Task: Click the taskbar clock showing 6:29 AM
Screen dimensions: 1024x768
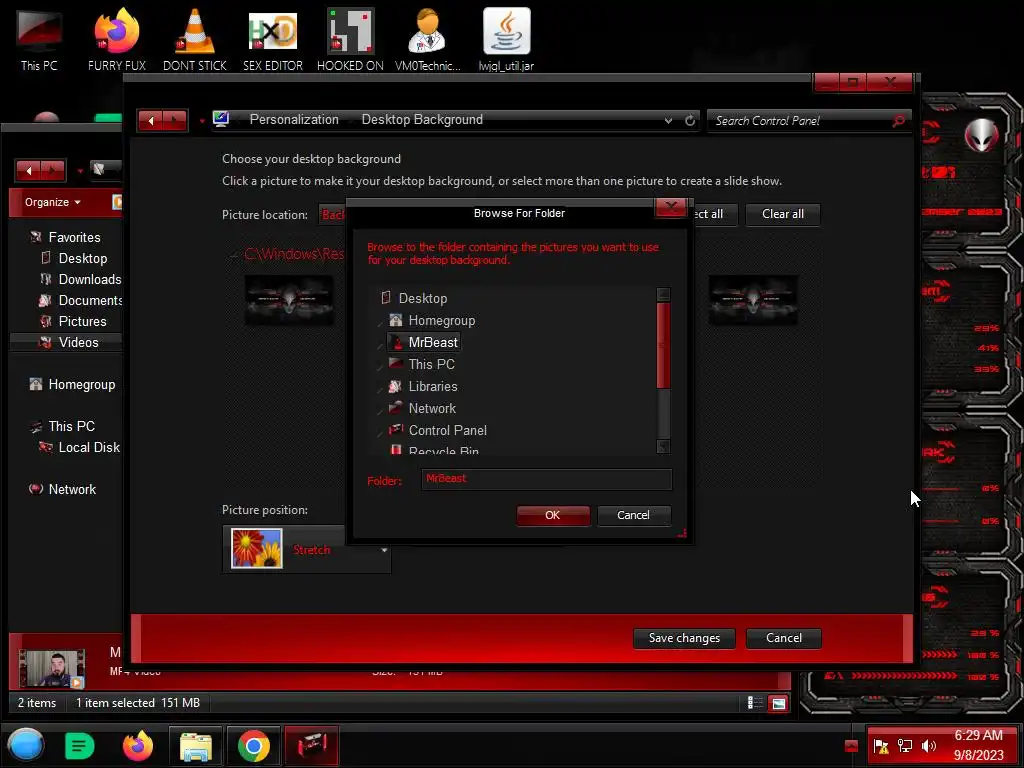Action: click(978, 735)
